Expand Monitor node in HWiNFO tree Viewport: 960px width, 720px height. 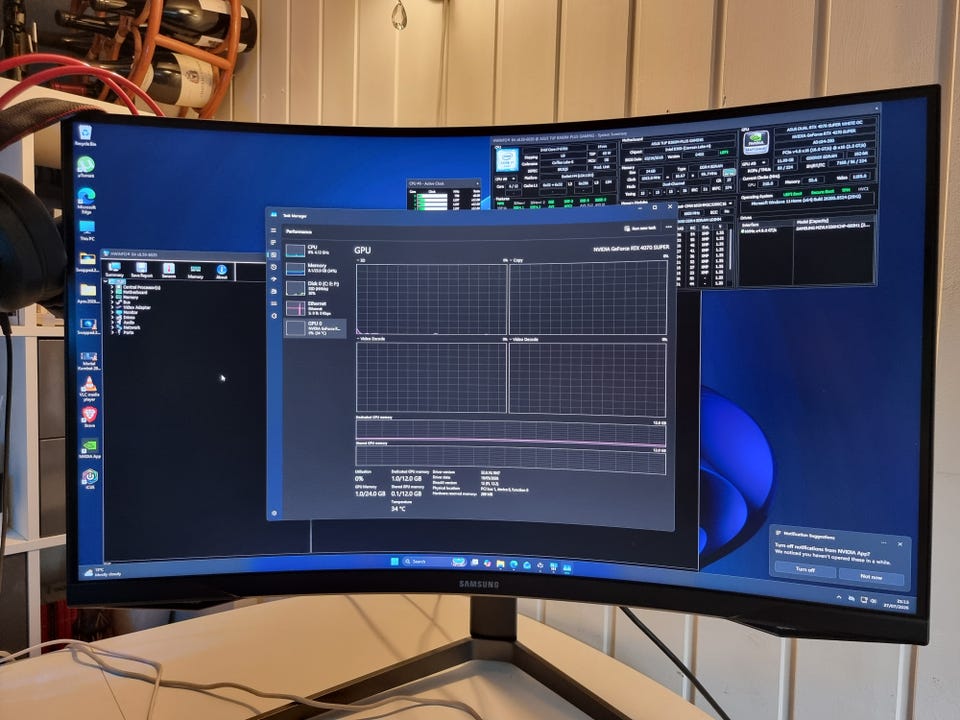click(112, 312)
